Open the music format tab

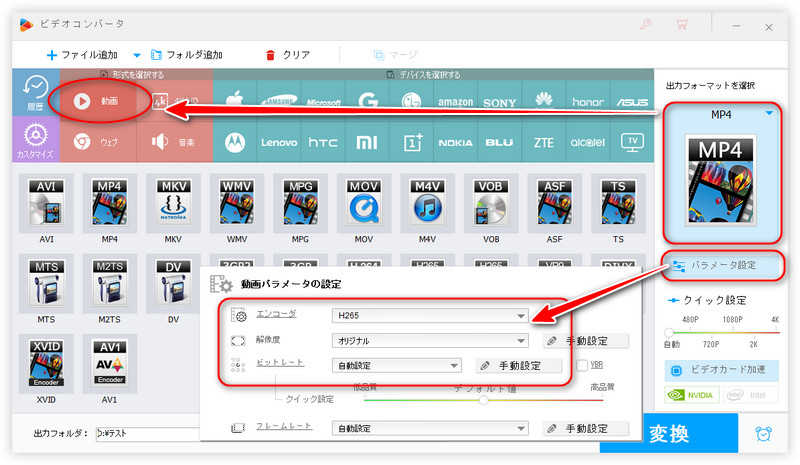(x=174, y=142)
